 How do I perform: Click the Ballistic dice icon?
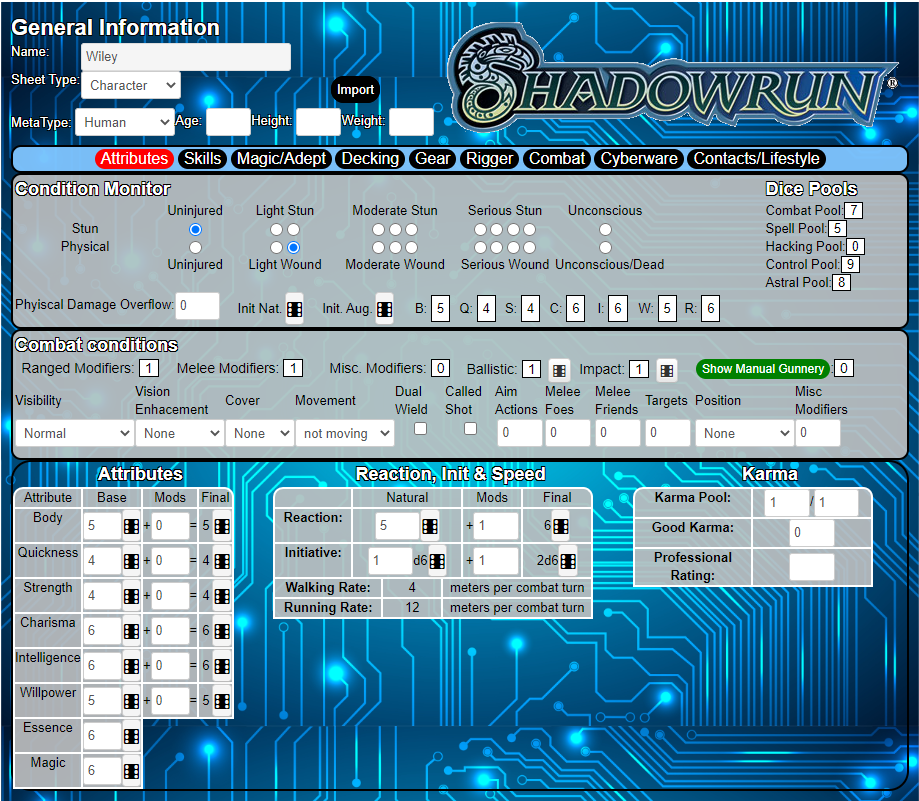coord(560,370)
